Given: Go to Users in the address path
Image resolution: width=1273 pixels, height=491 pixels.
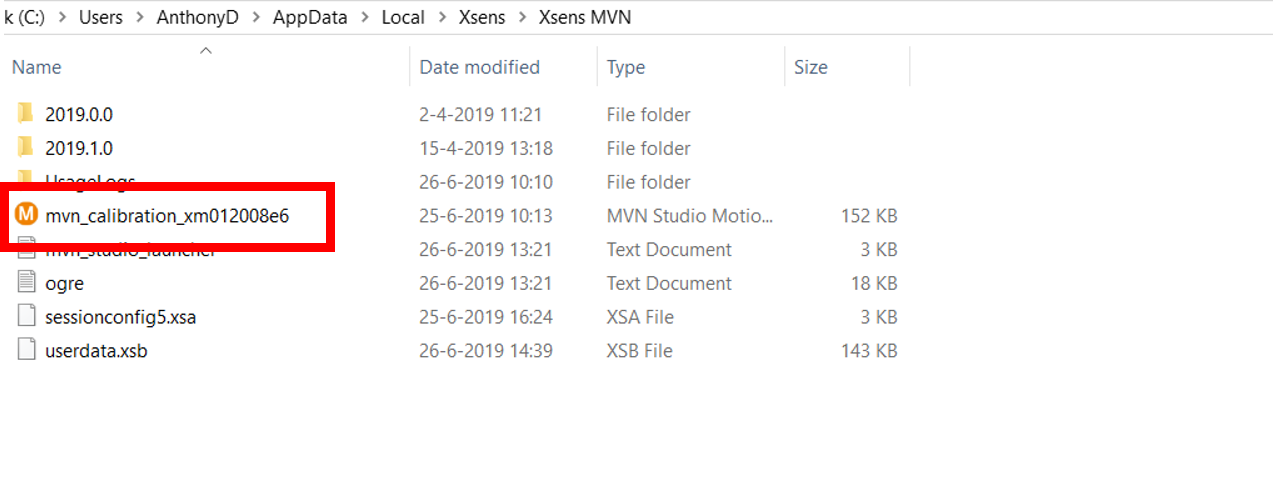Looking at the screenshot, I should [103, 17].
